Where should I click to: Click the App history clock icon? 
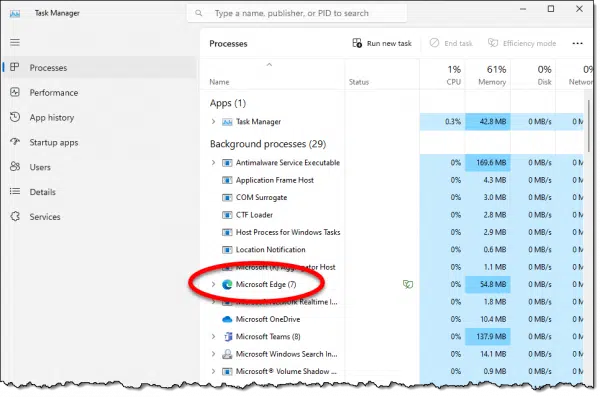pos(15,117)
